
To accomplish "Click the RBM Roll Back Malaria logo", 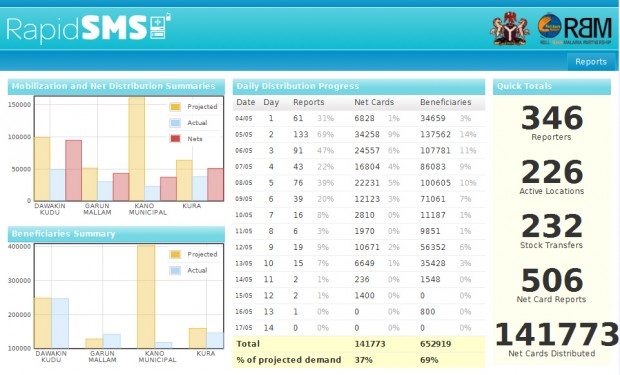I will coord(575,29).
